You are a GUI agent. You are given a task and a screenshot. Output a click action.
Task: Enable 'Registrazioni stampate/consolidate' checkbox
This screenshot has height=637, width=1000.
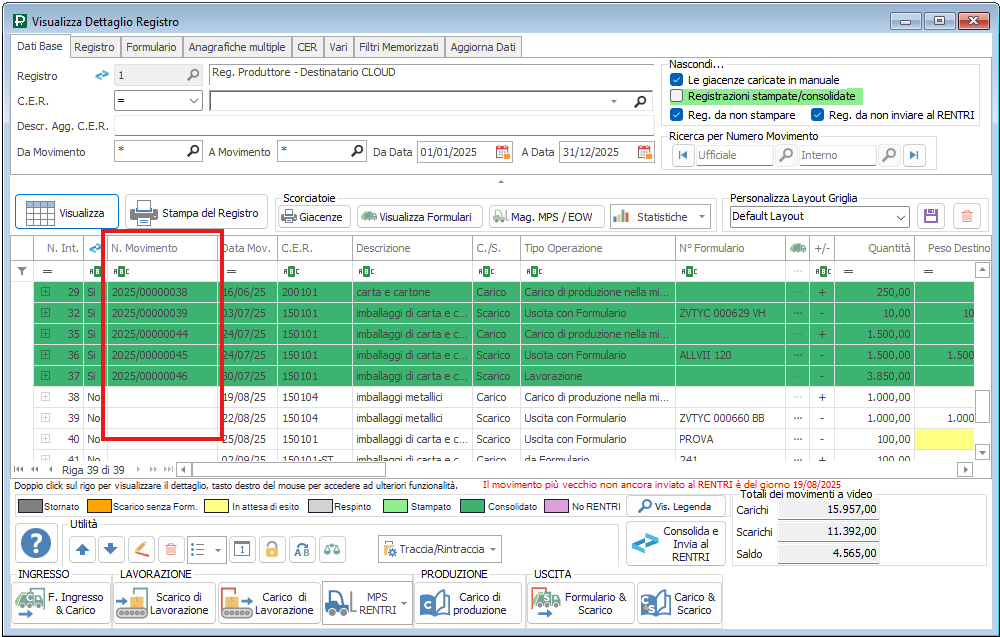tap(677, 96)
